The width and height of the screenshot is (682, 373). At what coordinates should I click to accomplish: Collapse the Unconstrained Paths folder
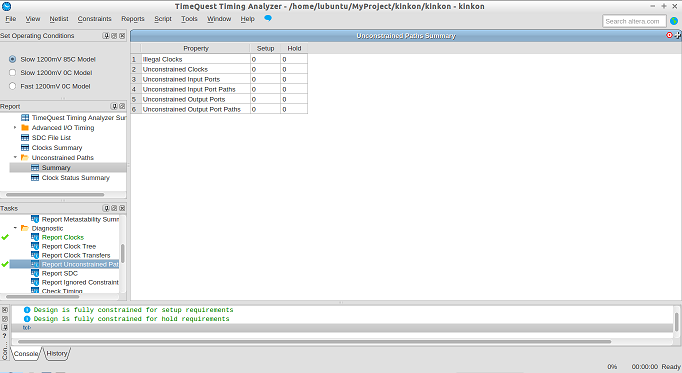click(x=15, y=157)
